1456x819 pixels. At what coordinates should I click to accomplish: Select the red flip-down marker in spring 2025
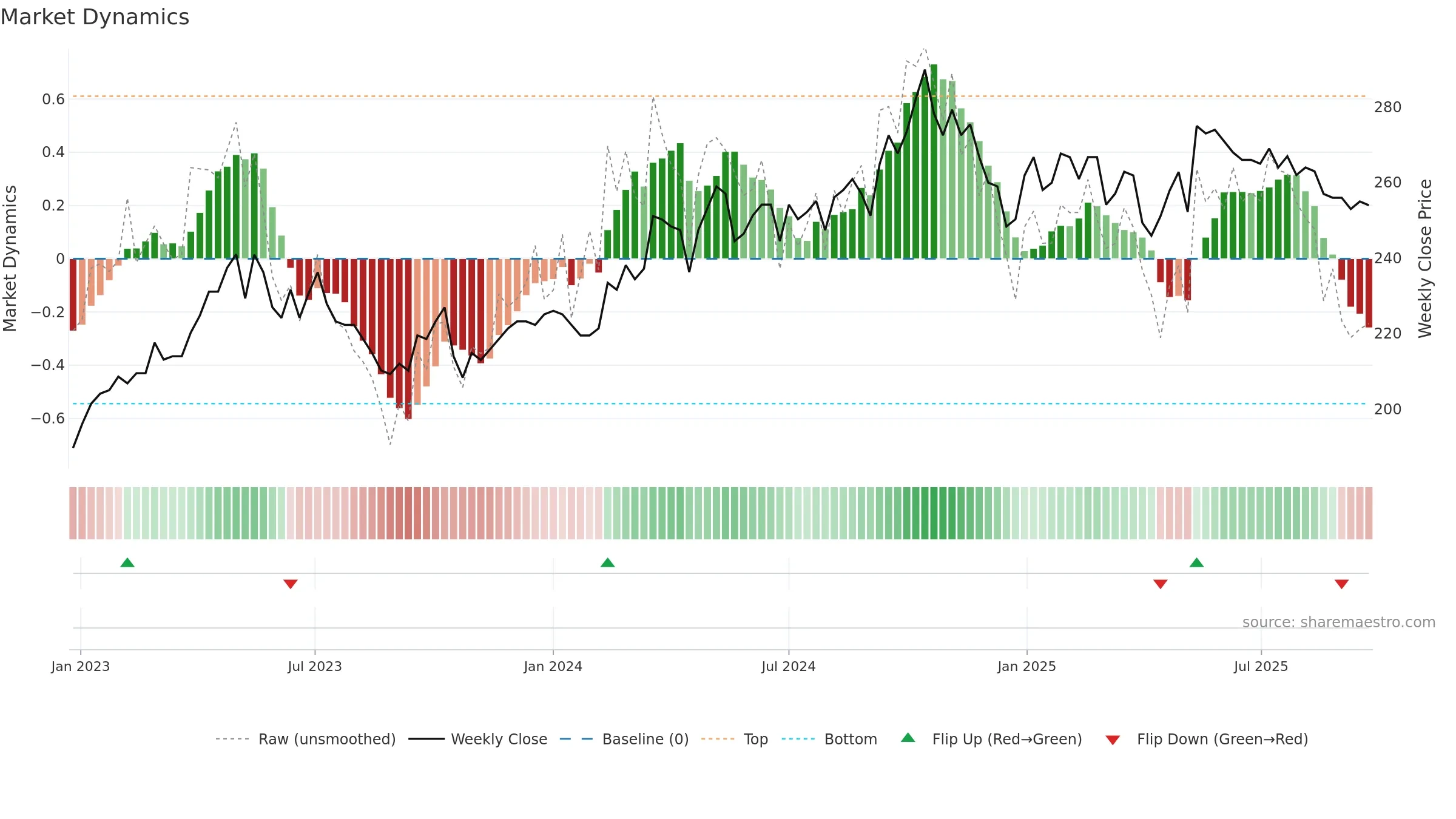(1161, 584)
